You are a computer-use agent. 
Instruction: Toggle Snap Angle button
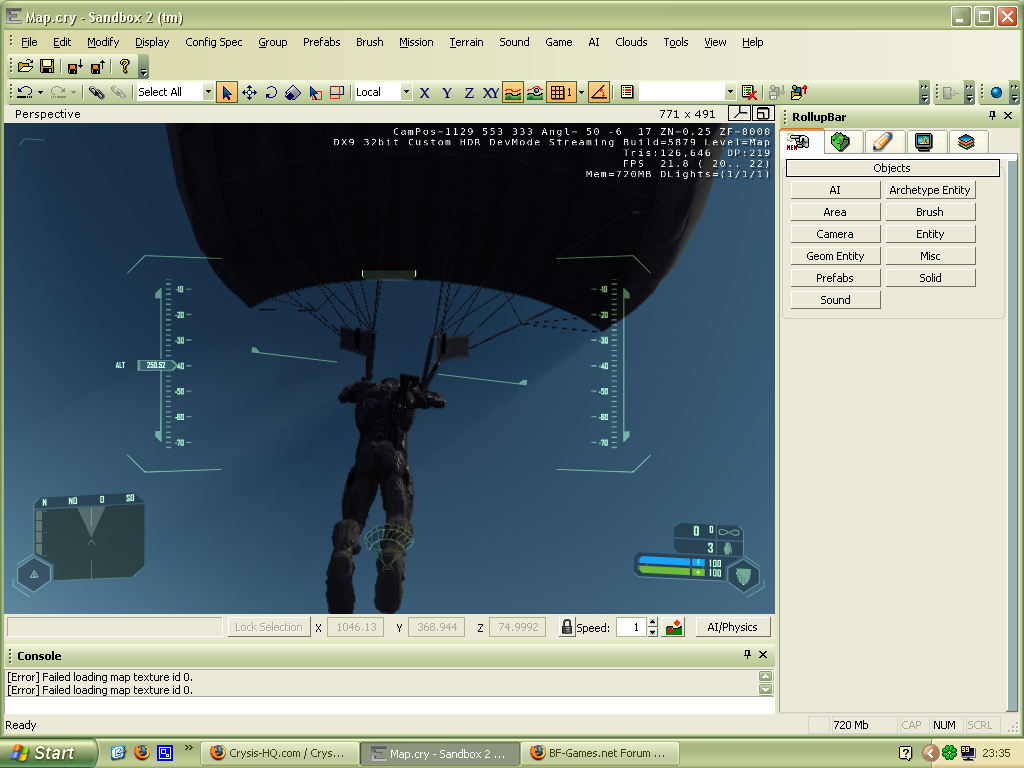point(599,93)
